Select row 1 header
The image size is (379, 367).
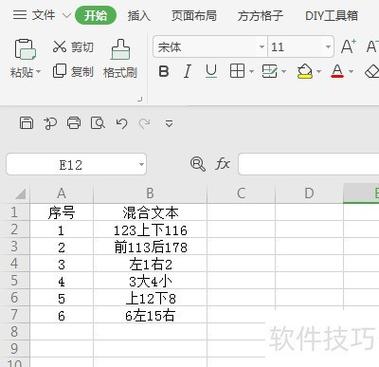point(15,212)
